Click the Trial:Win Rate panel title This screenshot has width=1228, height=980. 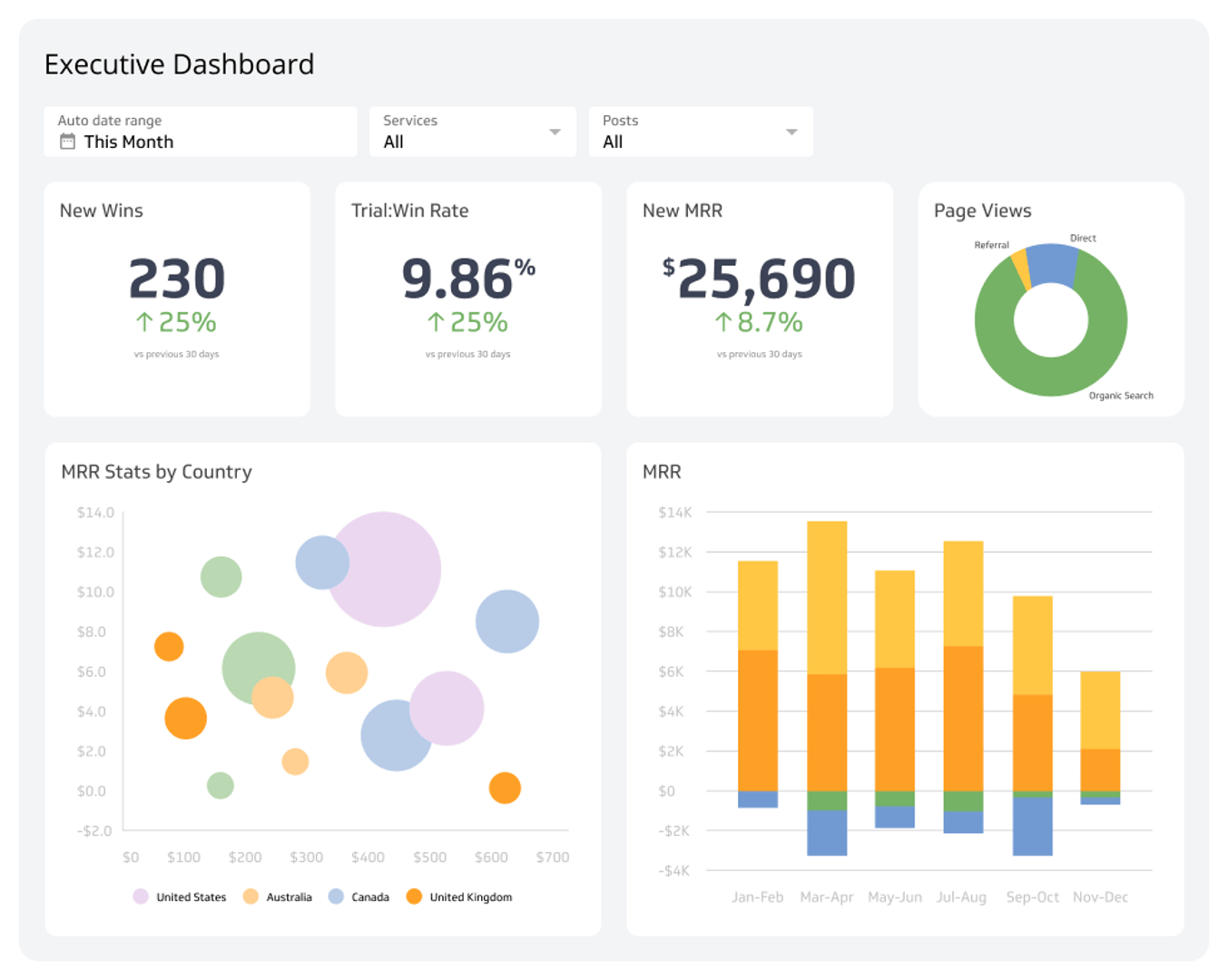pos(410,211)
